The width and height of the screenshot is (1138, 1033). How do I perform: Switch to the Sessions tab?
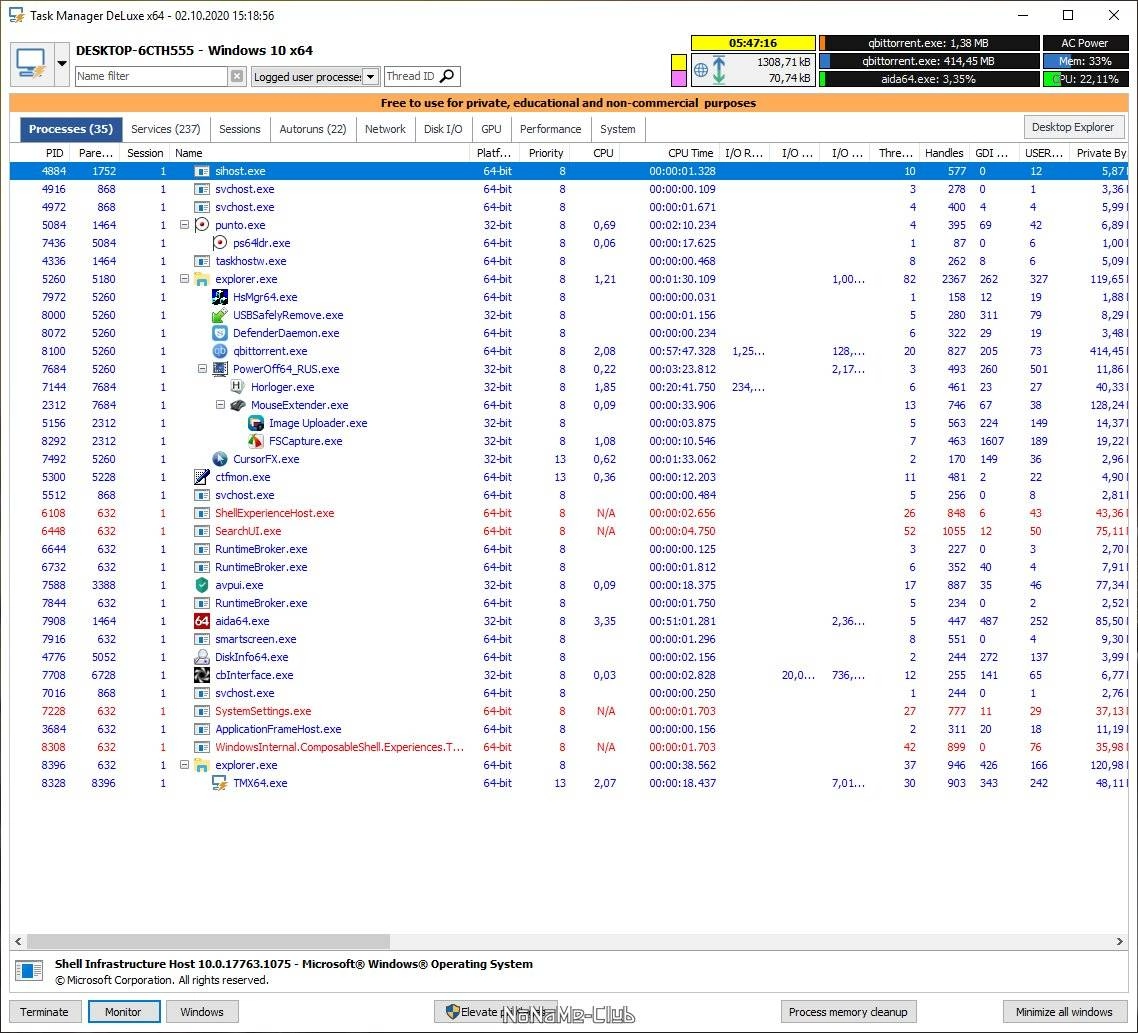[x=240, y=129]
